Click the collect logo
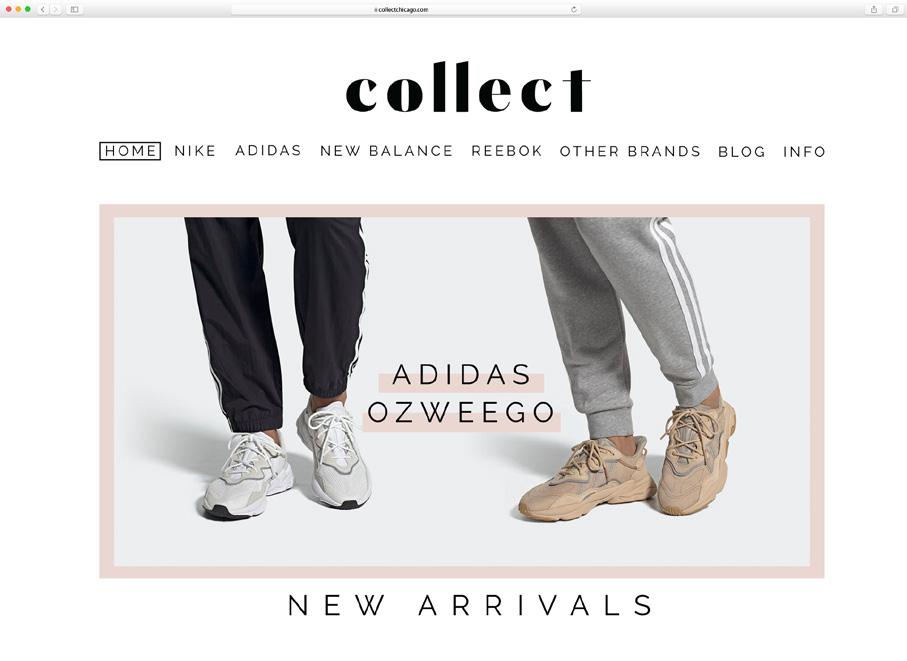The image size is (907, 661). 468,87
